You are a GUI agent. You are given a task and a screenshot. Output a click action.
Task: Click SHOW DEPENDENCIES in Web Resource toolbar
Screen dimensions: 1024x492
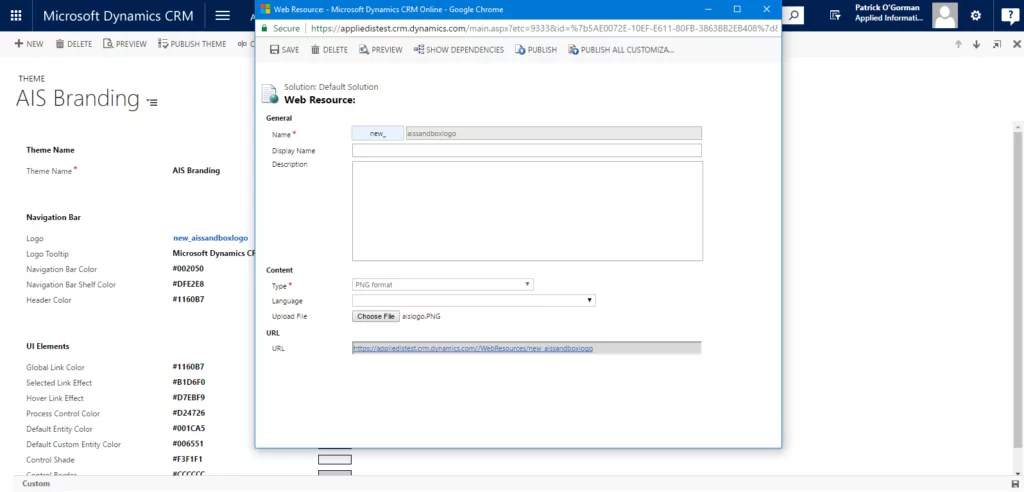tap(458, 50)
